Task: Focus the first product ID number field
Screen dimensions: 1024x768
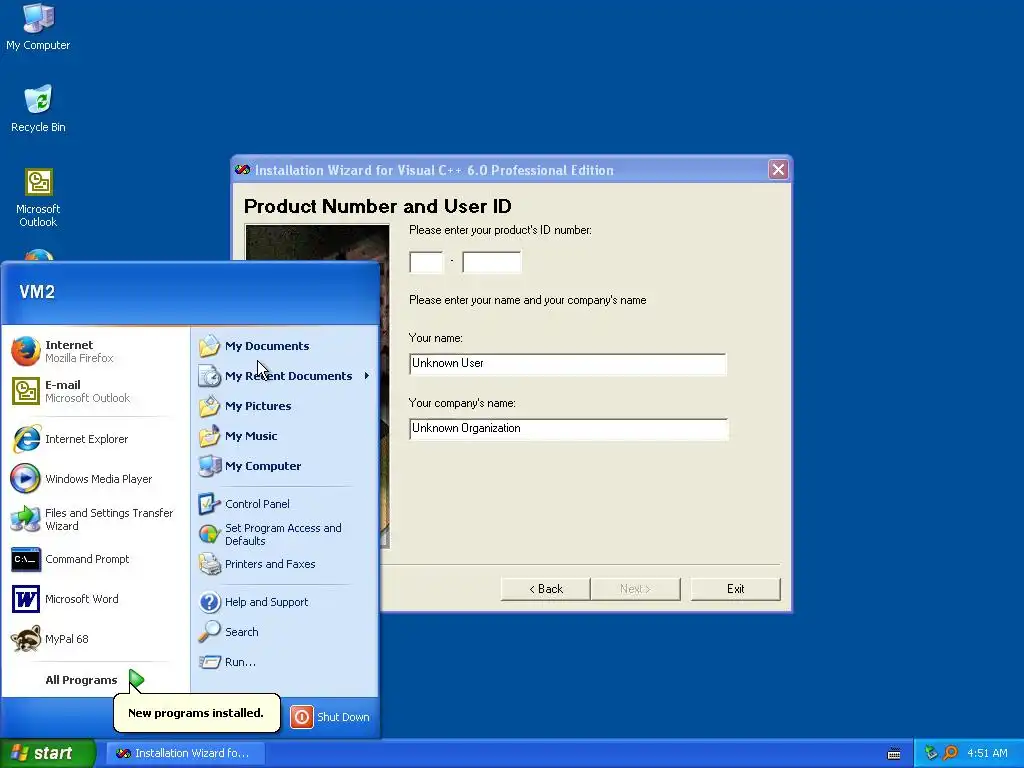Action: click(x=426, y=262)
